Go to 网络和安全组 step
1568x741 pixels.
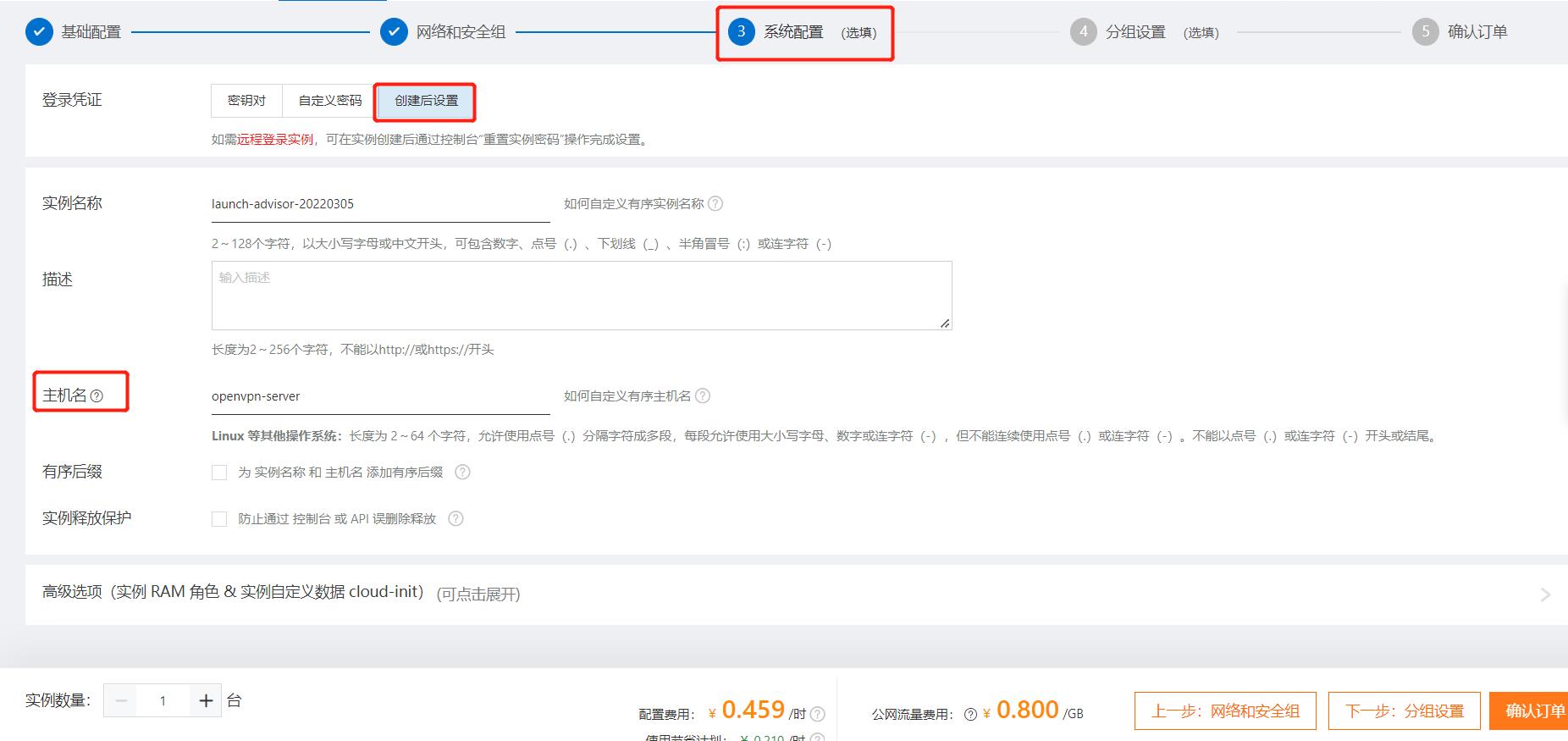461,32
